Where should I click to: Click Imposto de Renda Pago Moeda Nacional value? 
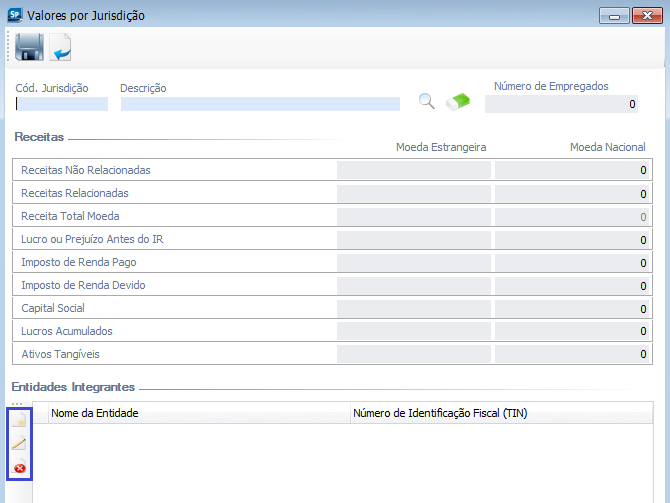tap(572, 263)
